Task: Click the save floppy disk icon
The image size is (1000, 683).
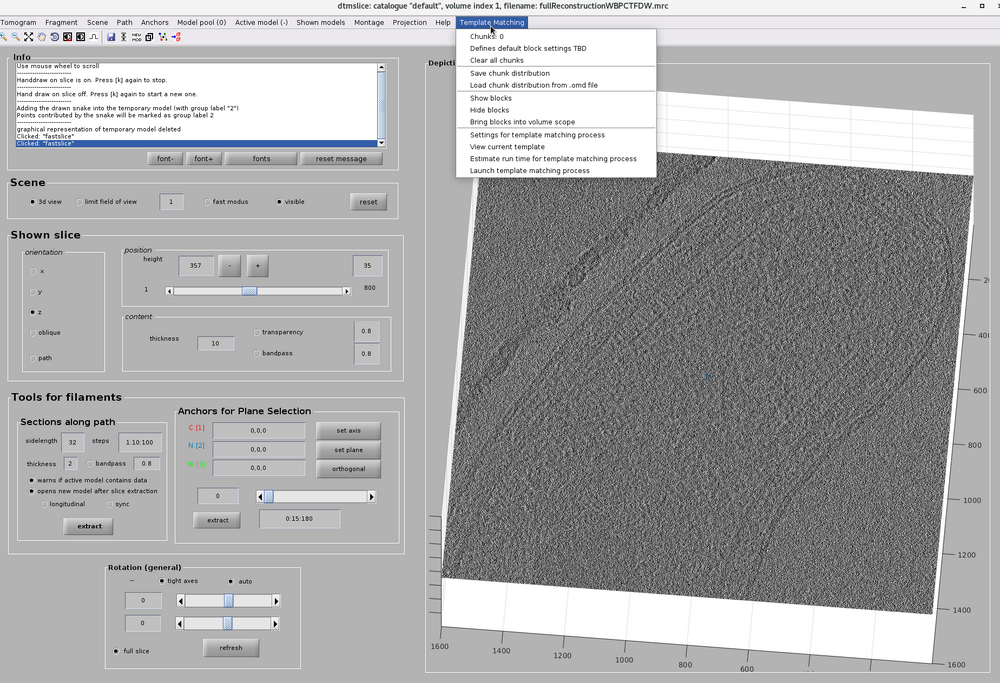Action: coord(112,37)
